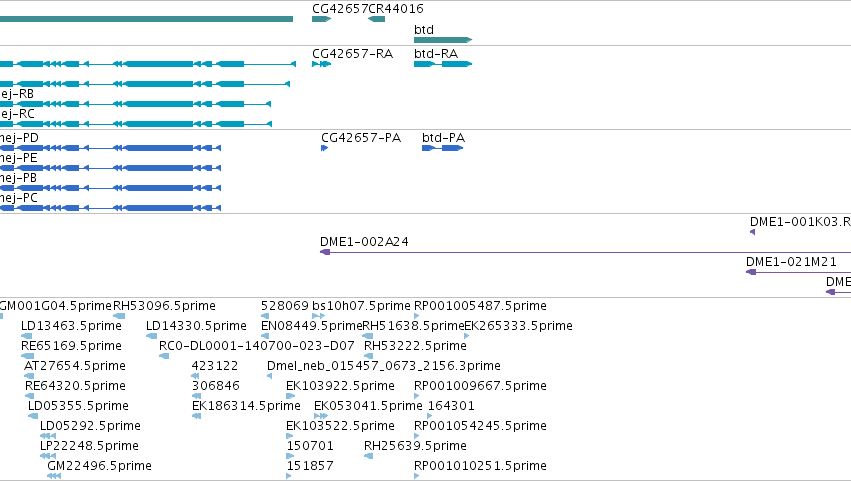The height and width of the screenshot is (481, 851).
Task: Select the nej-PC protein label
Action: tap(18, 198)
